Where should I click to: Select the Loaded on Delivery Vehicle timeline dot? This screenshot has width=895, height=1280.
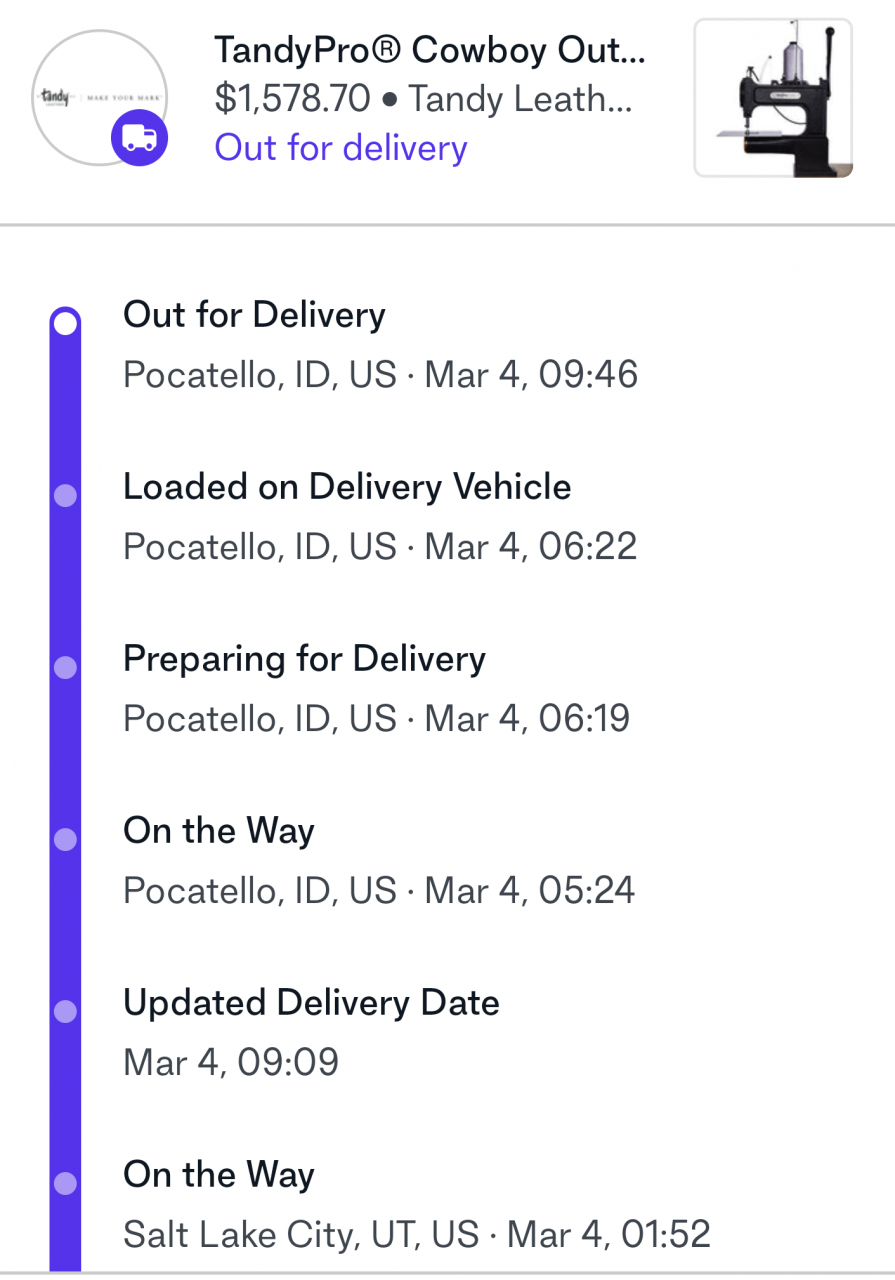point(65,495)
